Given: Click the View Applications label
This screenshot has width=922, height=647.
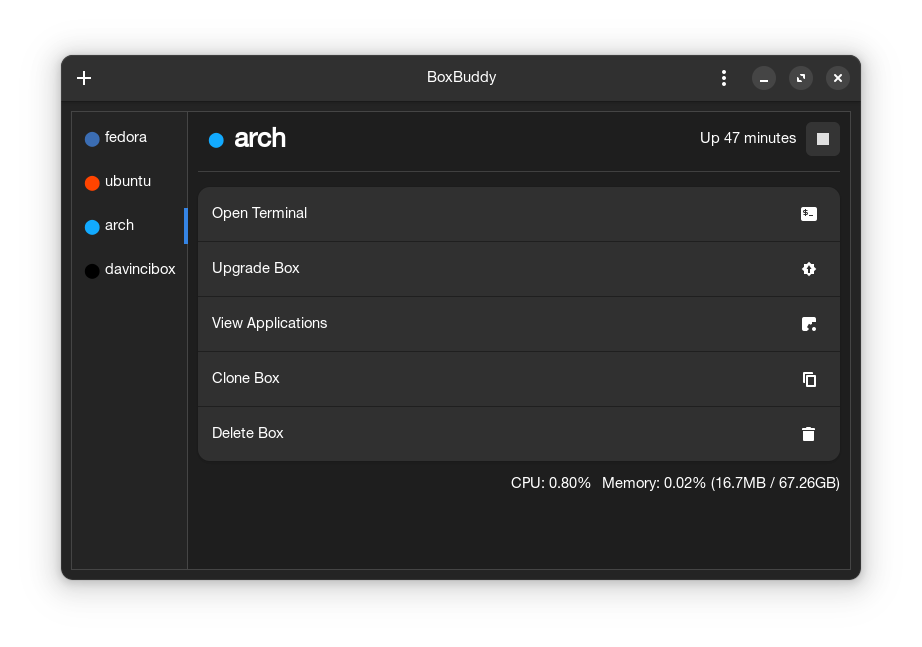Looking at the screenshot, I should click(269, 323).
